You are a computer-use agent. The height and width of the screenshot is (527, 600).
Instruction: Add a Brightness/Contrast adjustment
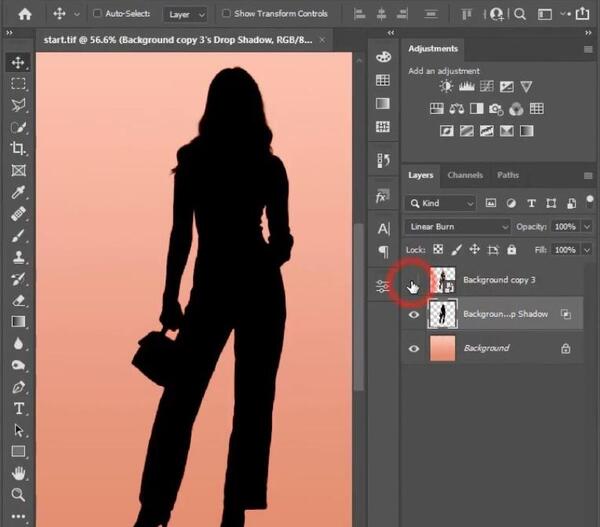(x=446, y=86)
